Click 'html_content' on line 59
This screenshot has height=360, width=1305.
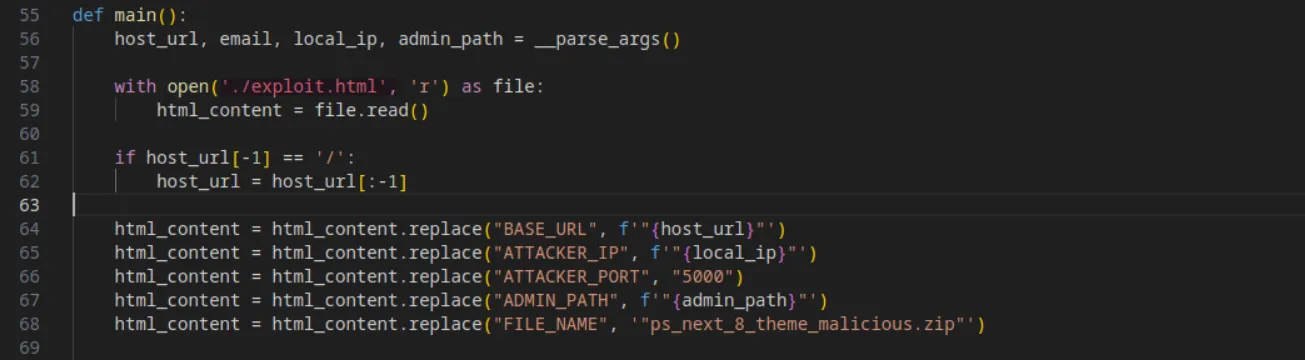[x=219, y=111]
